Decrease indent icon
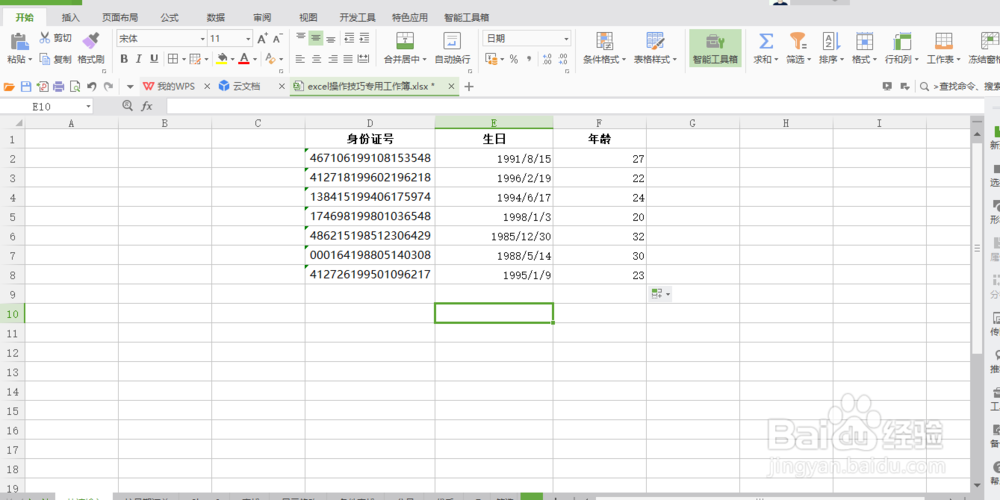 click(x=348, y=38)
